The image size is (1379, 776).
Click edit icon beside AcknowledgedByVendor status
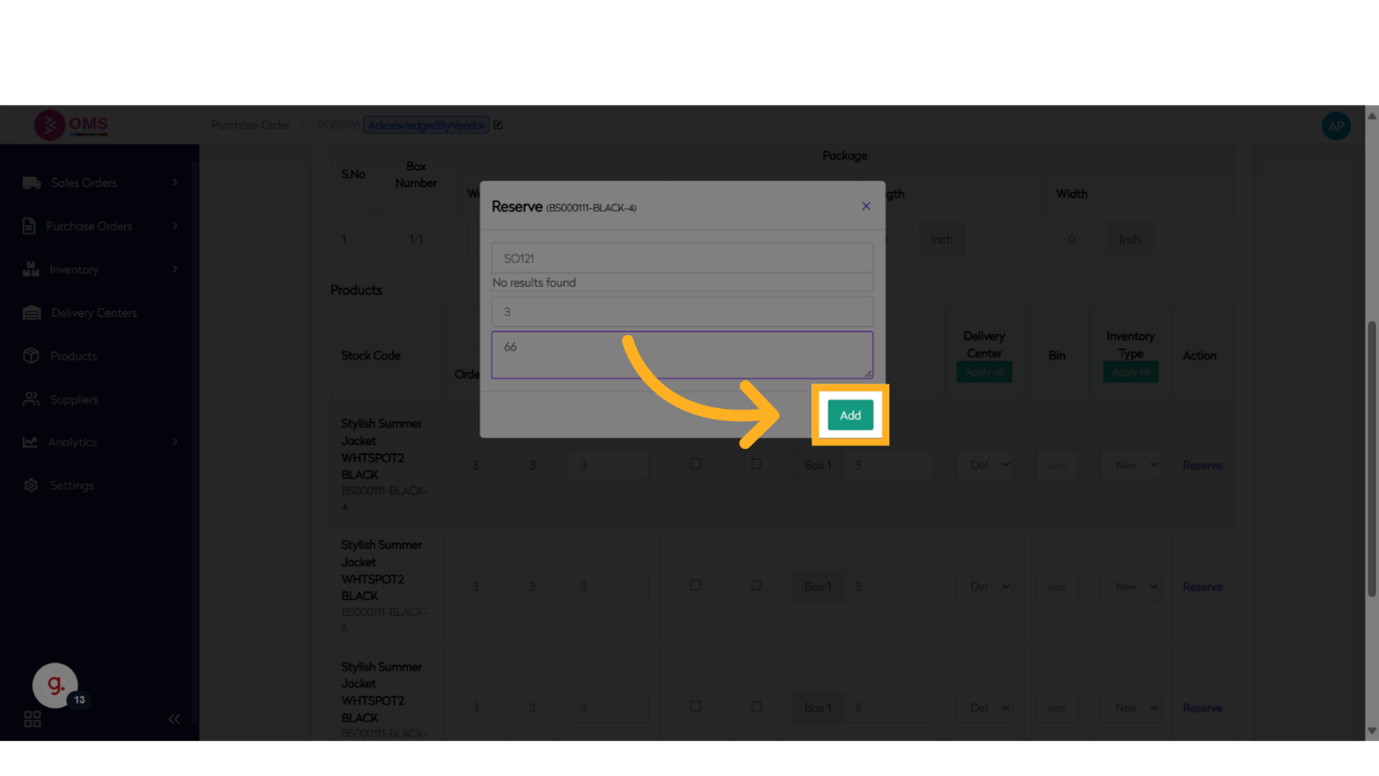click(498, 125)
